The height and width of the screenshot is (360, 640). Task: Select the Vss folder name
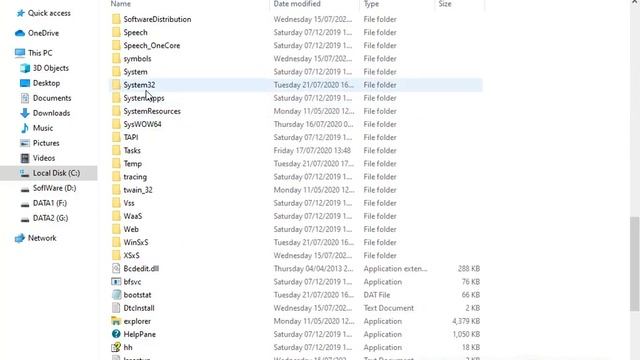click(x=129, y=203)
